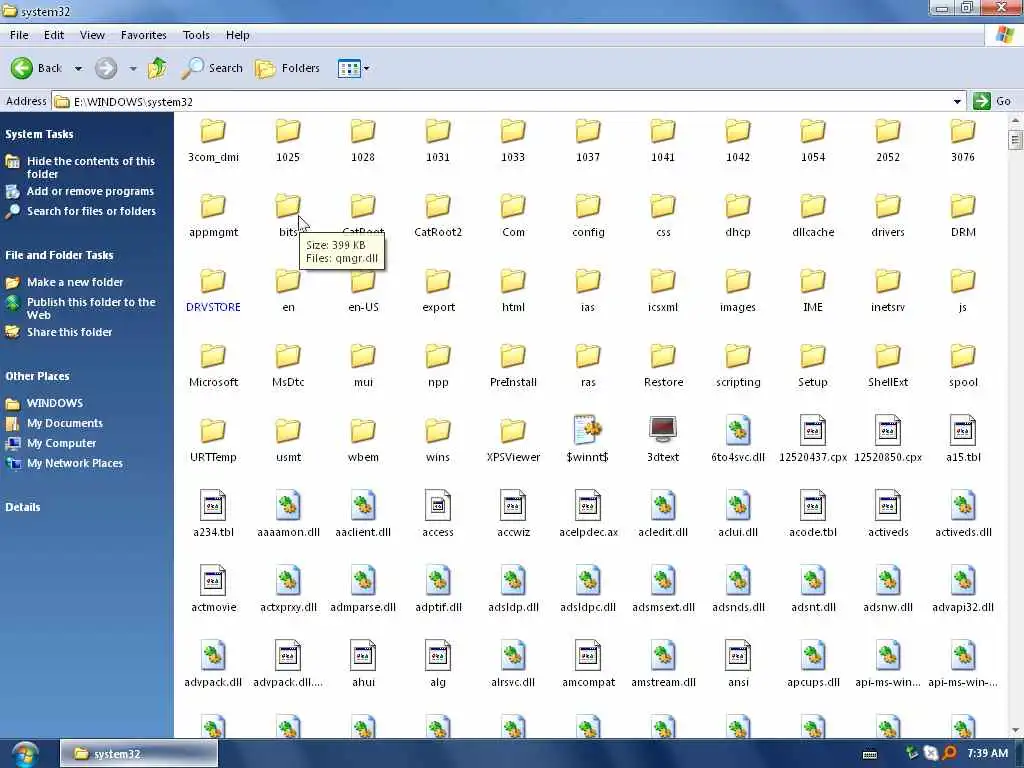Image resolution: width=1024 pixels, height=768 pixels.
Task: Open My Documents in Other Places
Action: 65,423
